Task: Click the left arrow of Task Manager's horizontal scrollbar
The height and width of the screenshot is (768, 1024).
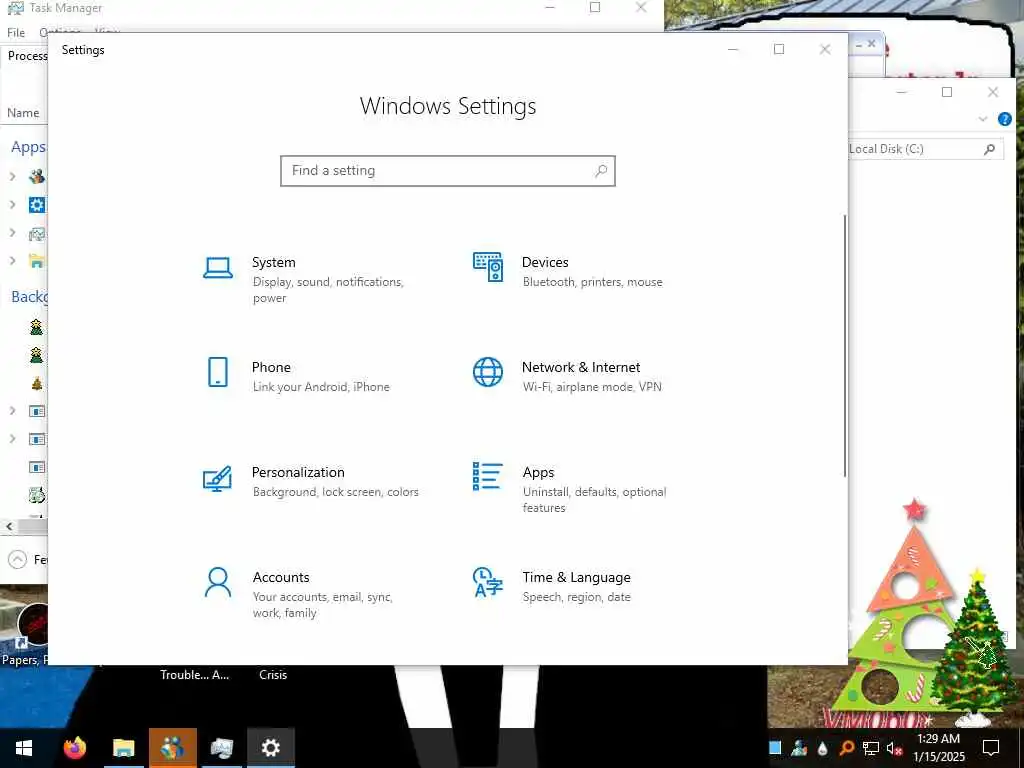Action: point(9,526)
